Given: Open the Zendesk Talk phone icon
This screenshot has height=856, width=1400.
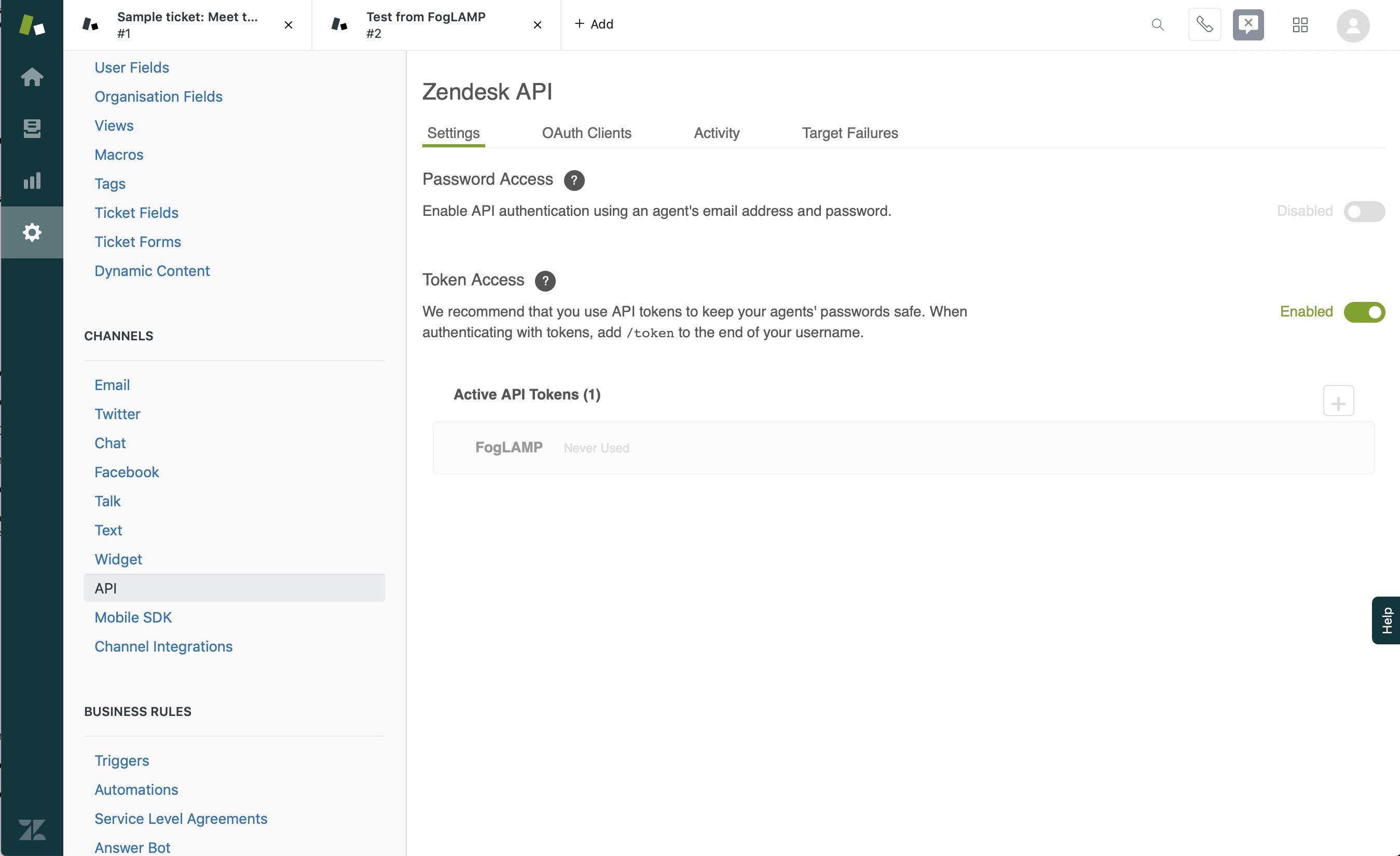Looking at the screenshot, I should click(1204, 25).
